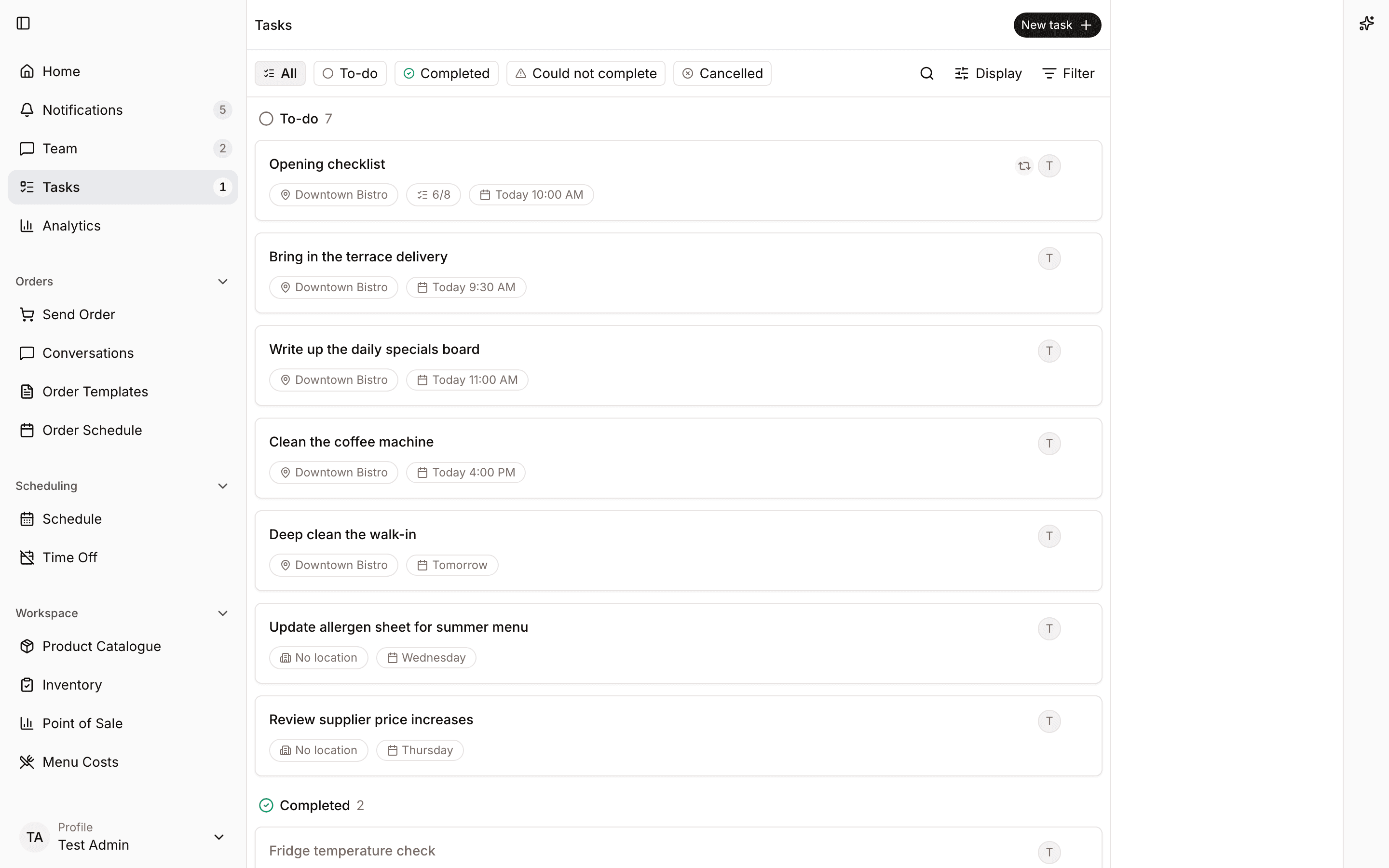Open Home in the sidebar

[x=123, y=71]
